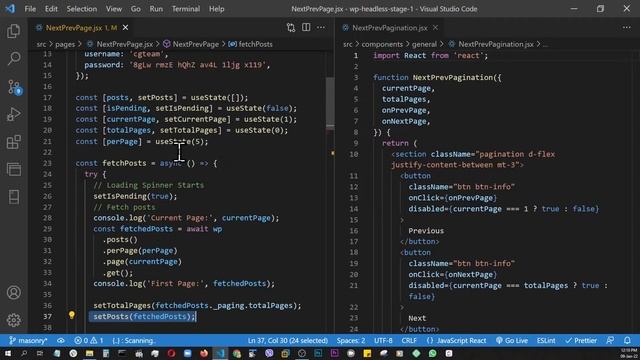640x360 pixels.
Task: Click the lightbulb code action on line 37
Action: click(72, 315)
